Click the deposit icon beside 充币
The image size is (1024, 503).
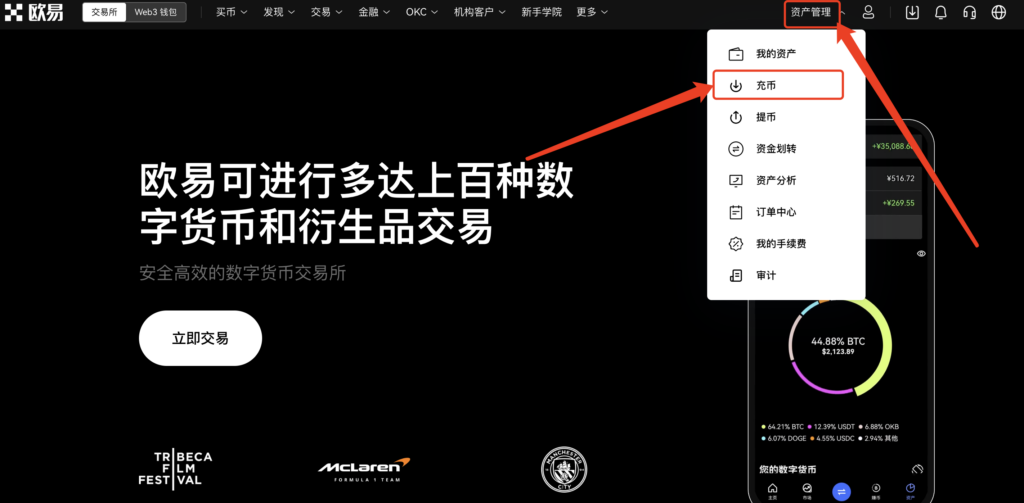tap(736, 86)
